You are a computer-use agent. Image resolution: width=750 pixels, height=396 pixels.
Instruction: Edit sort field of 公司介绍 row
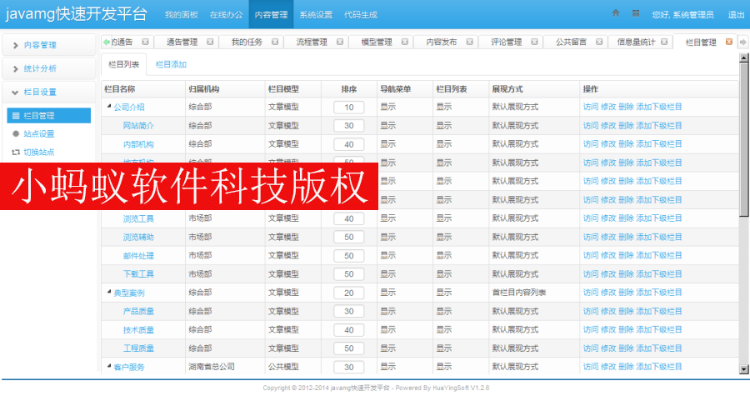pyautogui.click(x=349, y=107)
